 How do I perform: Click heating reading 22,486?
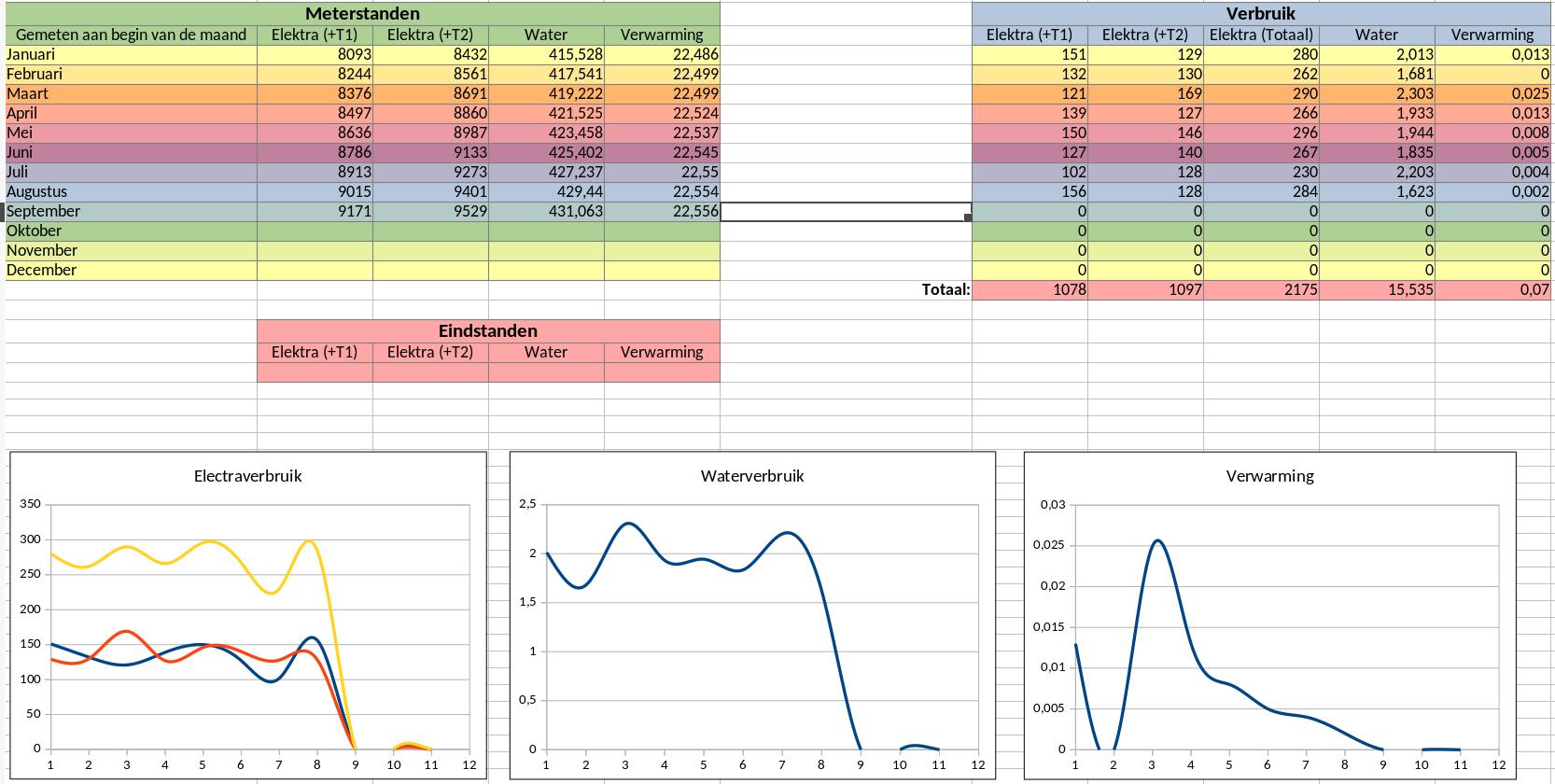click(x=662, y=54)
